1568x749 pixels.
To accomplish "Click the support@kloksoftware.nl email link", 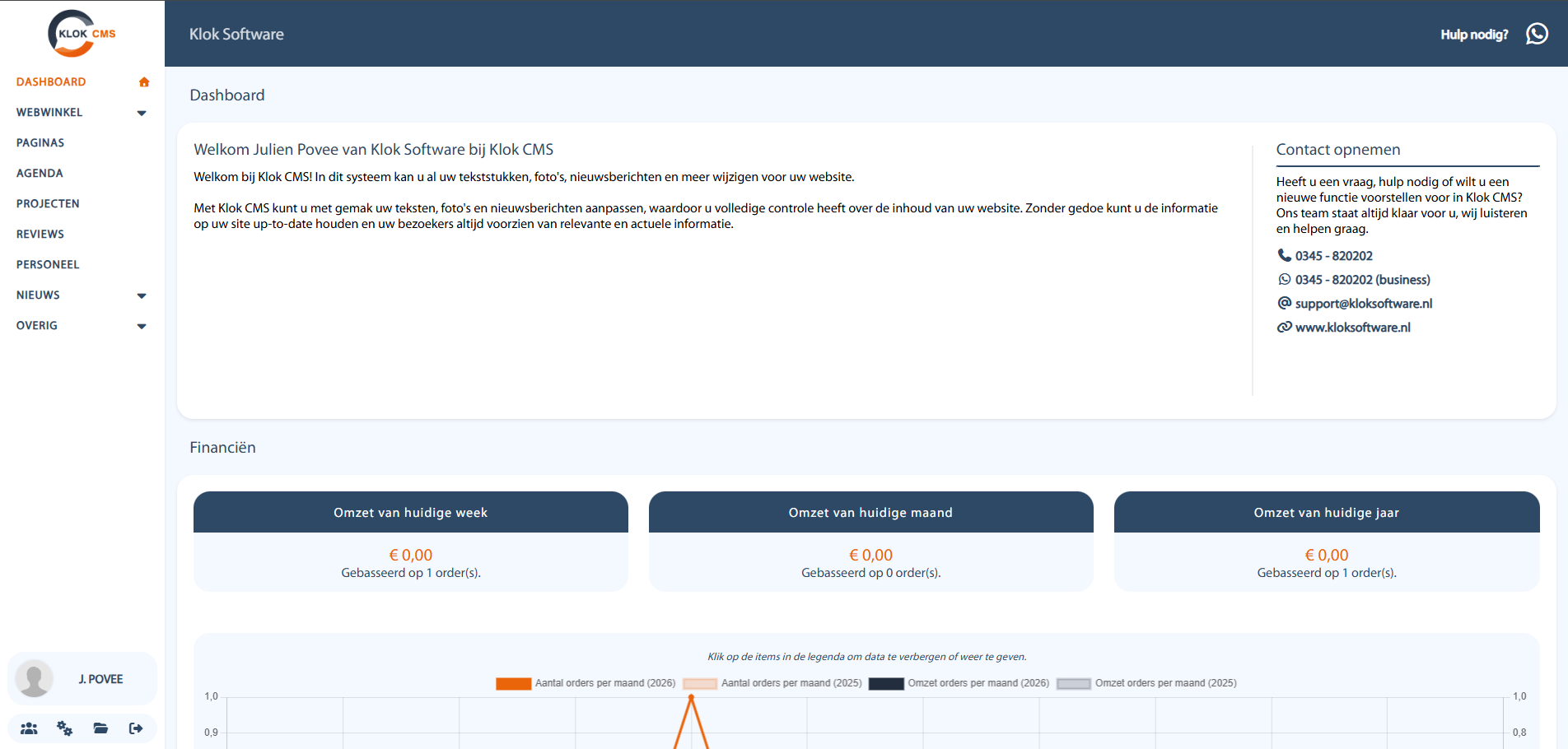I will (x=1364, y=304).
